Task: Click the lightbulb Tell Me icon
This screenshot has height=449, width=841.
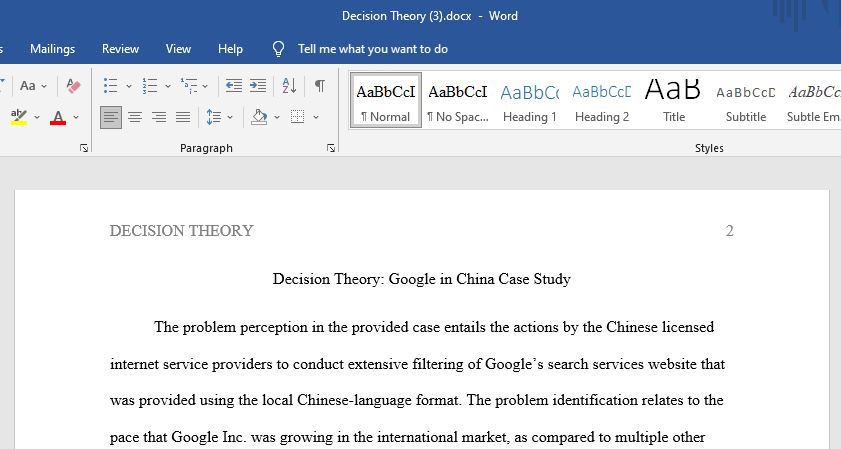Action: click(x=278, y=49)
